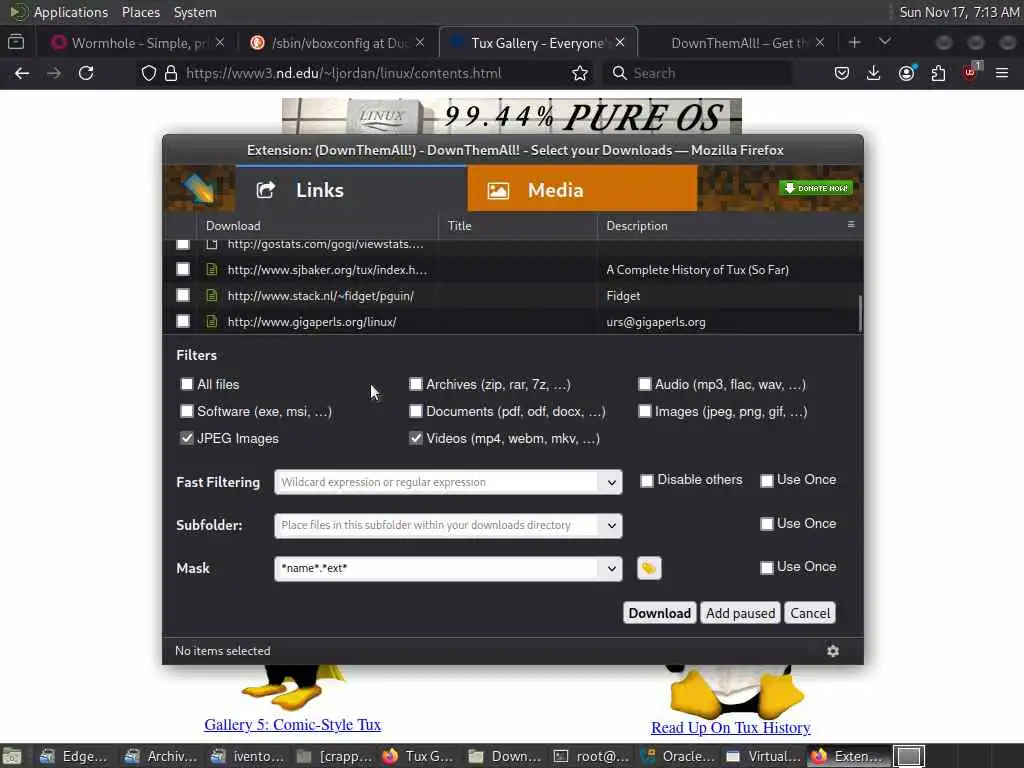Enable Archives filter checkbox
The height and width of the screenshot is (768, 1024).
click(x=415, y=384)
